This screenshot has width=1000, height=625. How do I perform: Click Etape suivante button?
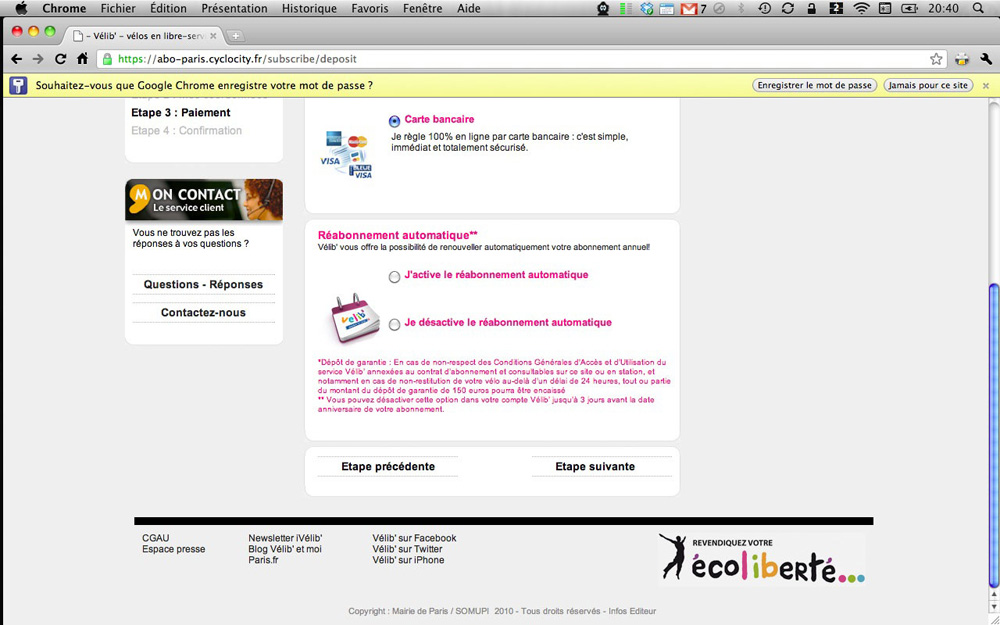coord(595,467)
